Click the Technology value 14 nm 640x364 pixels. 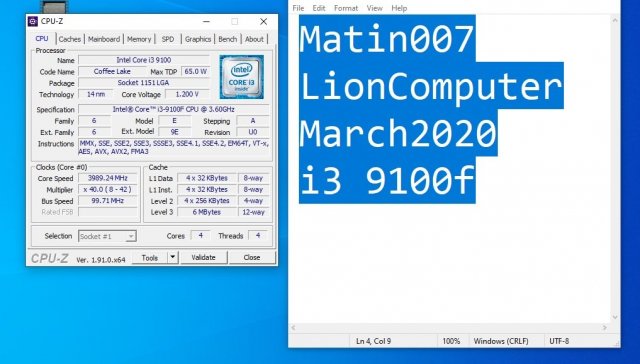point(96,94)
